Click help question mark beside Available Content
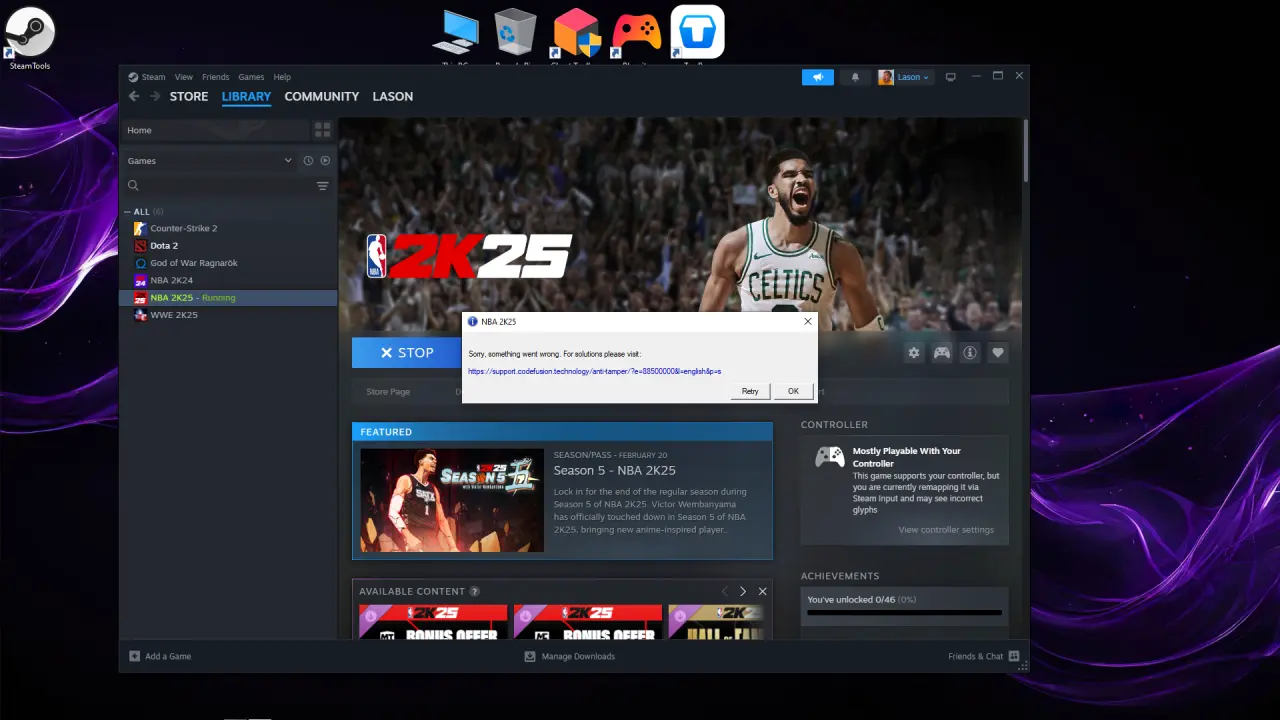This screenshot has height=720, width=1280. pyautogui.click(x=474, y=591)
